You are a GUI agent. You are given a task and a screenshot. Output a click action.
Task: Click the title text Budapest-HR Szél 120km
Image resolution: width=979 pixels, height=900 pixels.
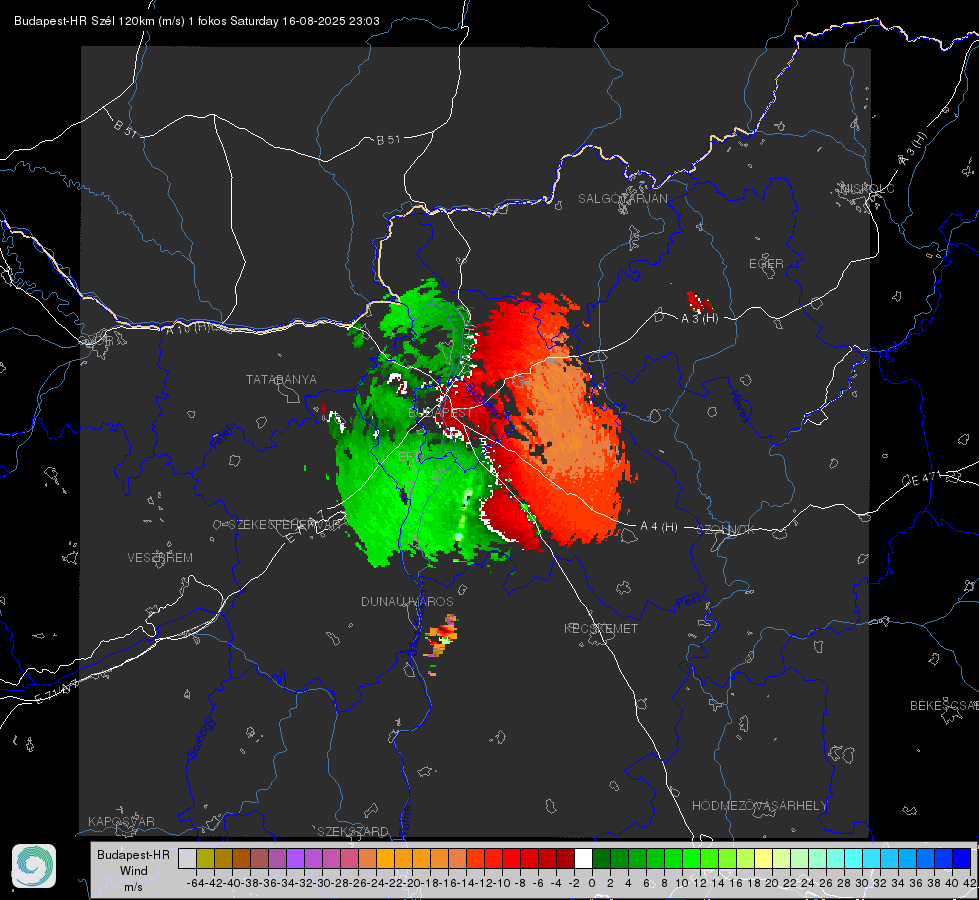coord(84,21)
